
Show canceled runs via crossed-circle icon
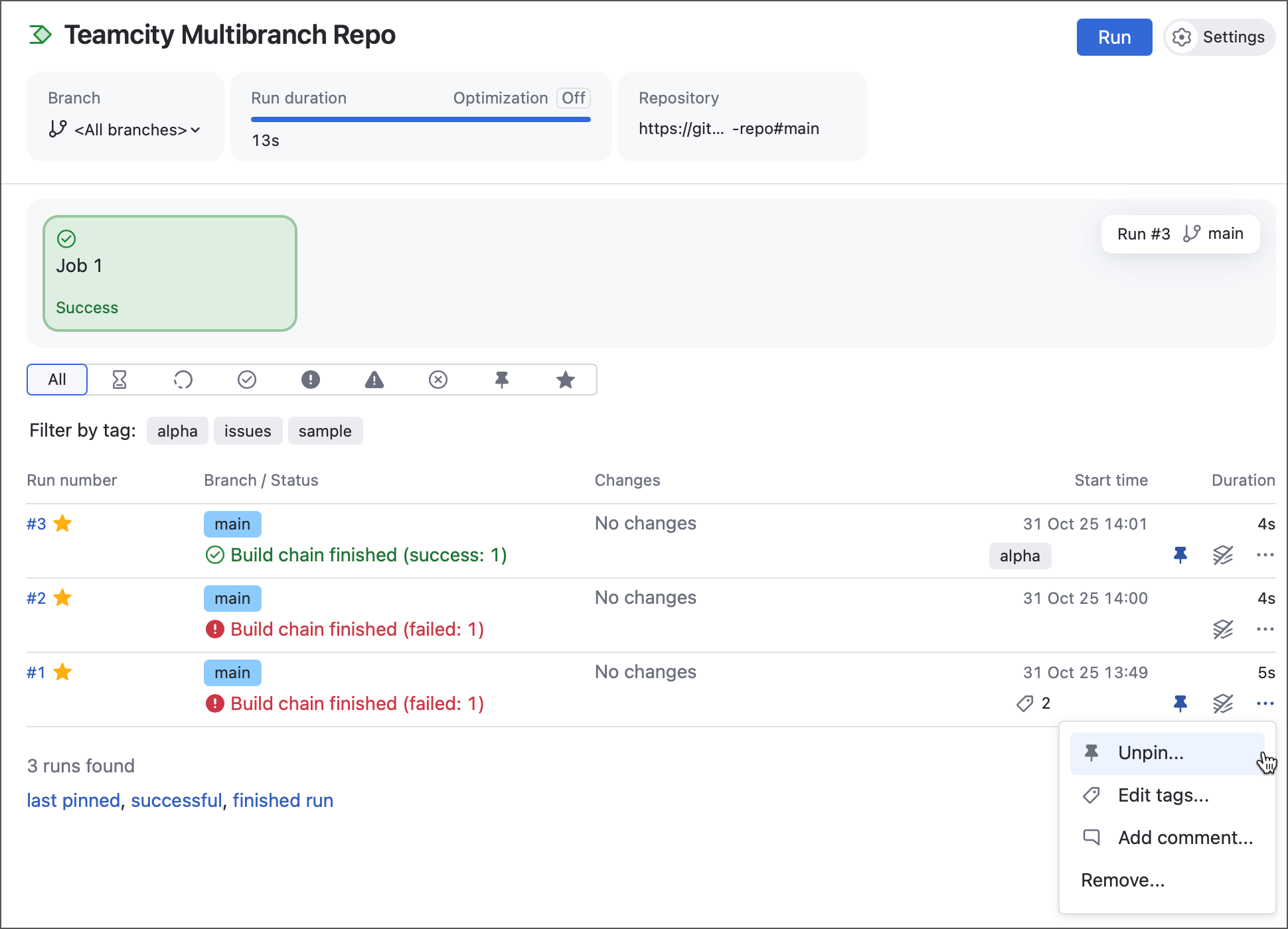coord(438,380)
